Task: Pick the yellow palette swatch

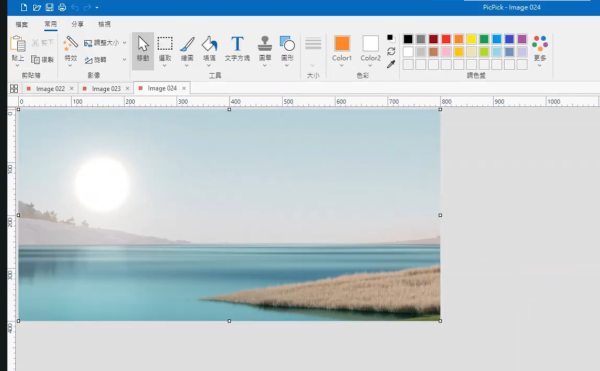Action: 471,39
